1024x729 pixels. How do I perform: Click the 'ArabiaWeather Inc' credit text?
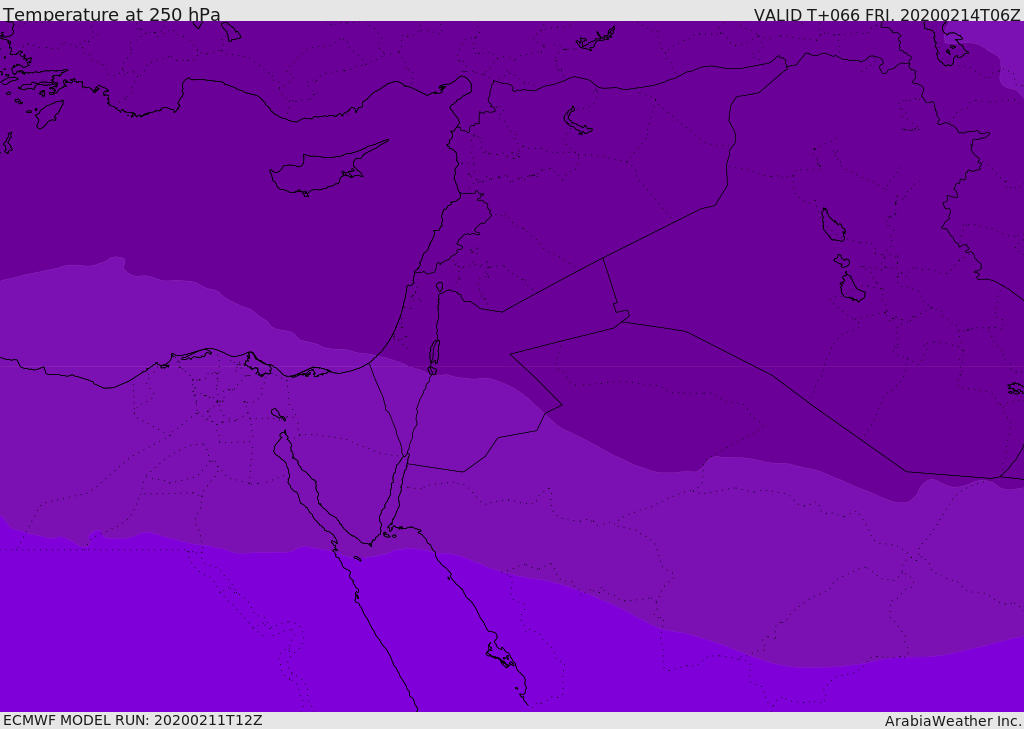(953, 721)
